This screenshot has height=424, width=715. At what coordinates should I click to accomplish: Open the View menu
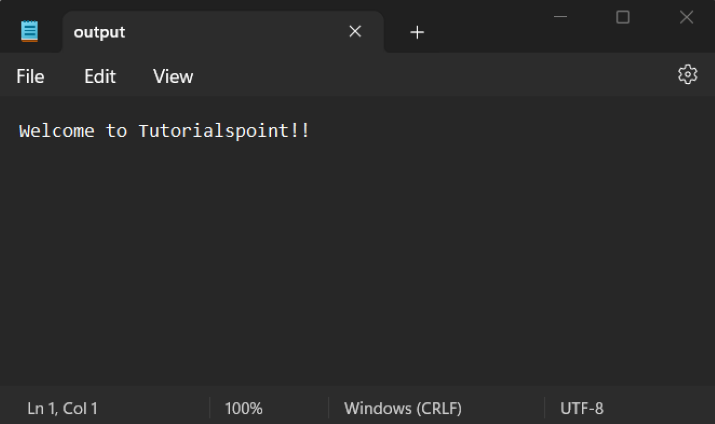pyautogui.click(x=173, y=76)
